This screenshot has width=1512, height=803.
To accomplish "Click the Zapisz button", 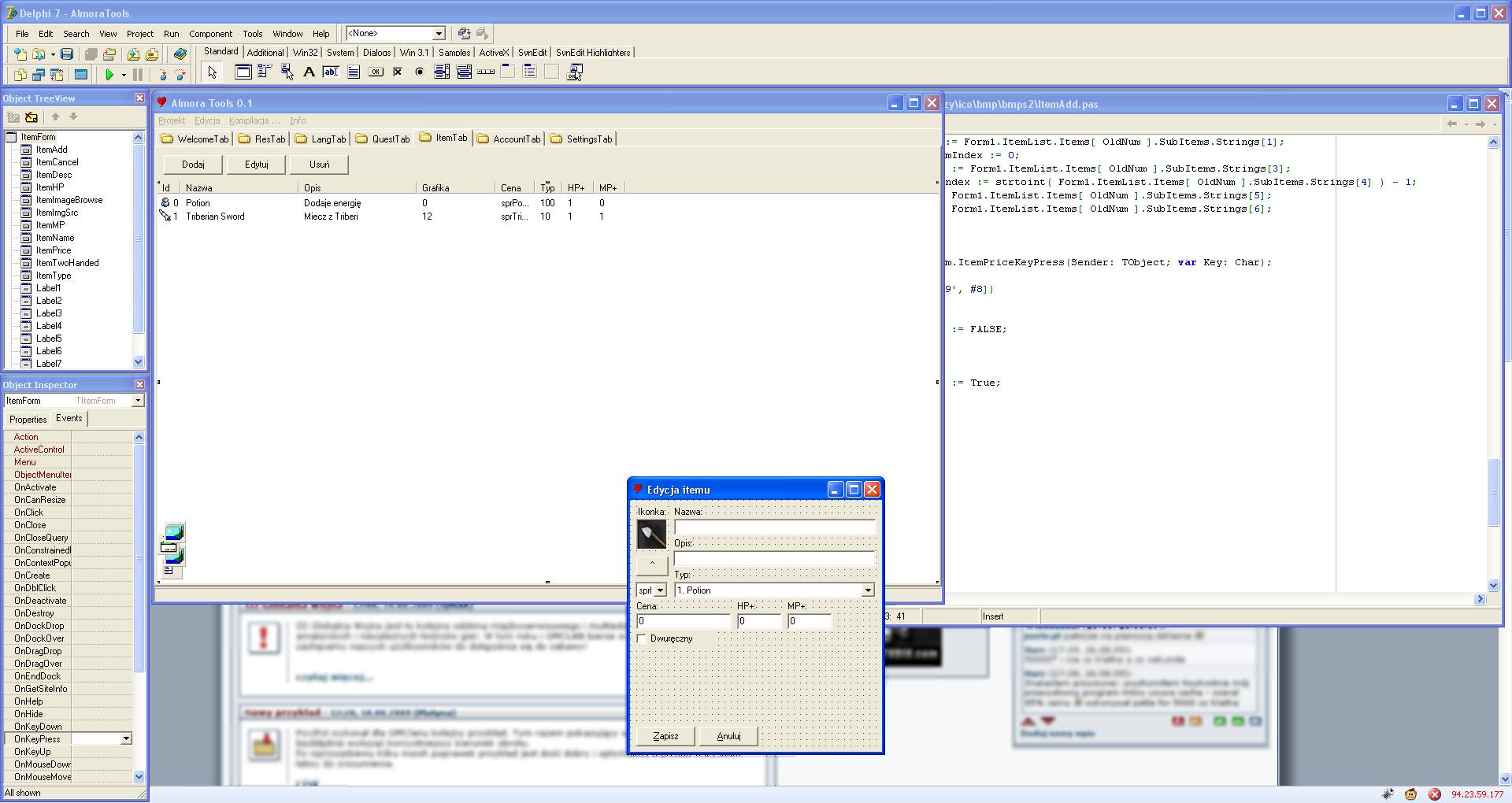I will pos(665,736).
